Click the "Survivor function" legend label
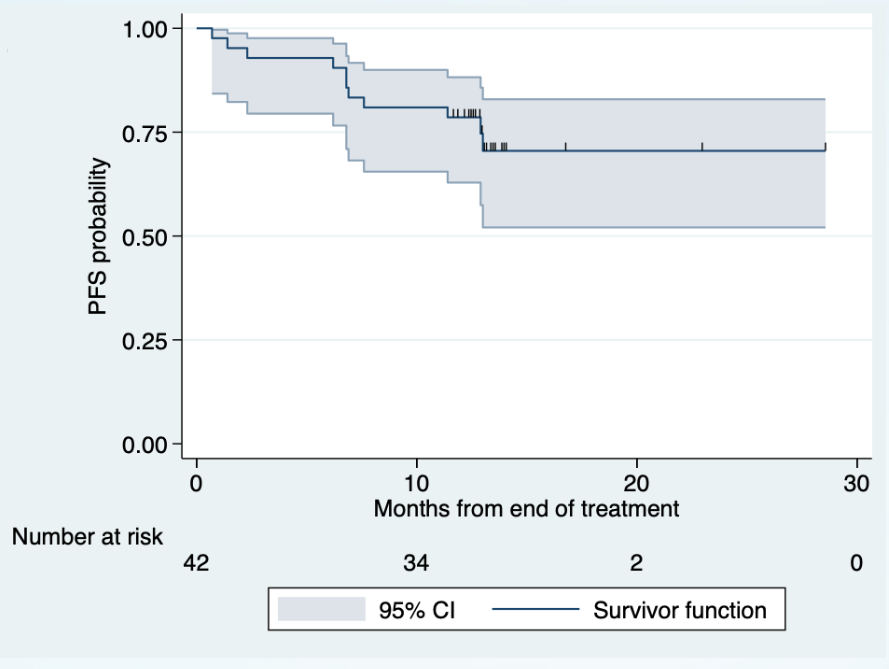The image size is (889, 669). (x=679, y=609)
